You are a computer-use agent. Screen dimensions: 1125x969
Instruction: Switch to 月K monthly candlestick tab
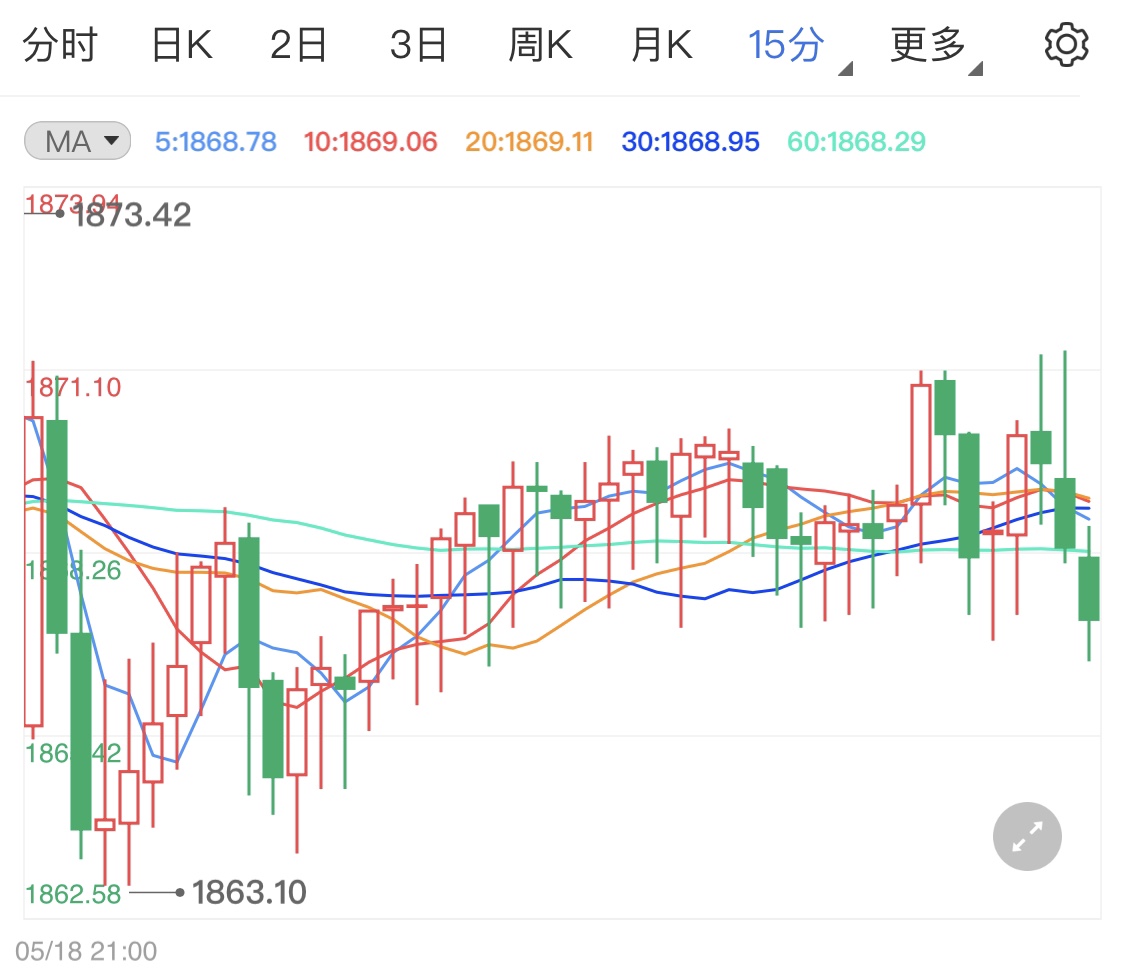click(662, 45)
